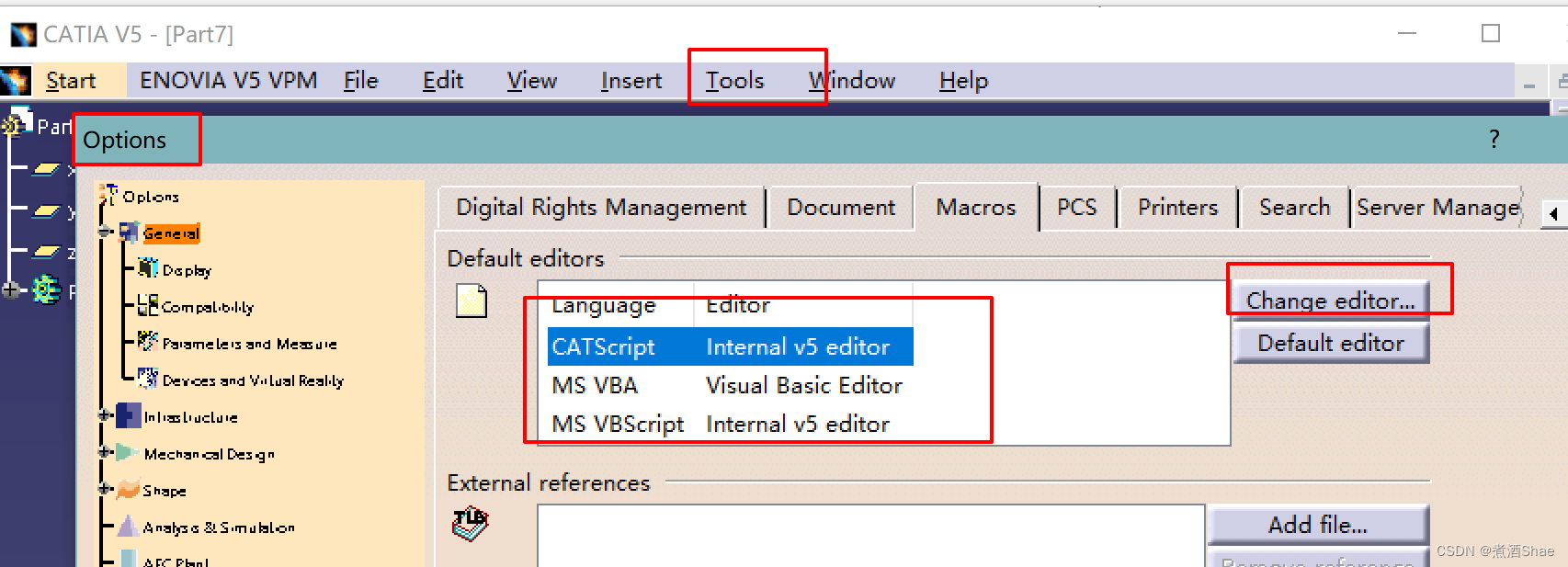The width and height of the screenshot is (1568, 567).
Task: Click the Shape category icon
Action: [129, 489]
